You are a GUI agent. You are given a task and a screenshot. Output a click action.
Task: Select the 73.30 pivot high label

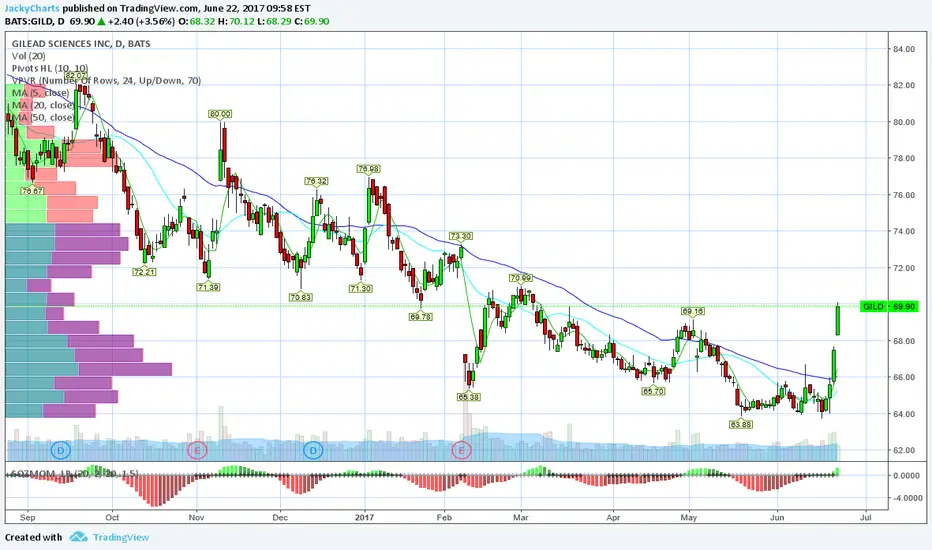[x=461, y=236]
